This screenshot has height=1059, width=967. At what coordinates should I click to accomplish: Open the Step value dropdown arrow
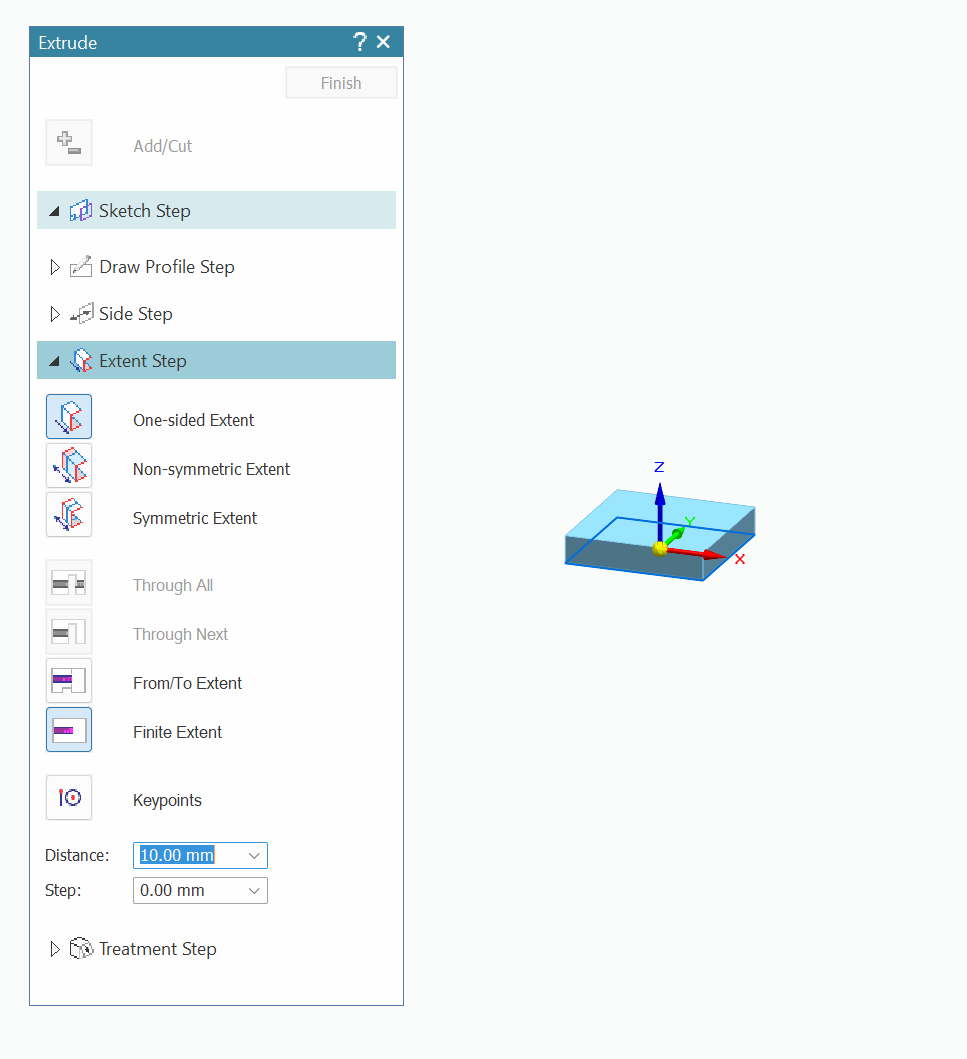click(x=254, y=891)
